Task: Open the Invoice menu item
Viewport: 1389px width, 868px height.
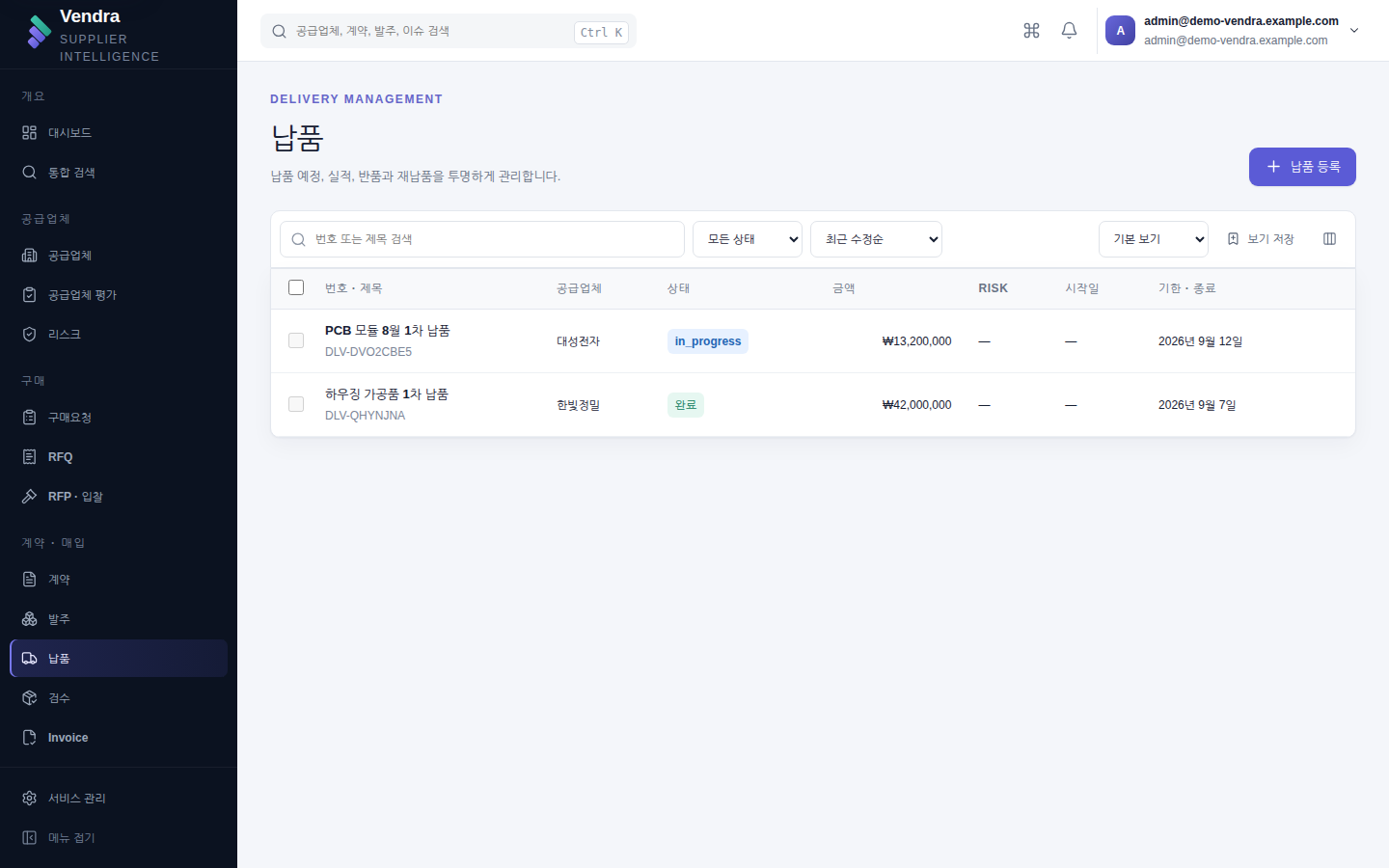Action: point(119,737)
